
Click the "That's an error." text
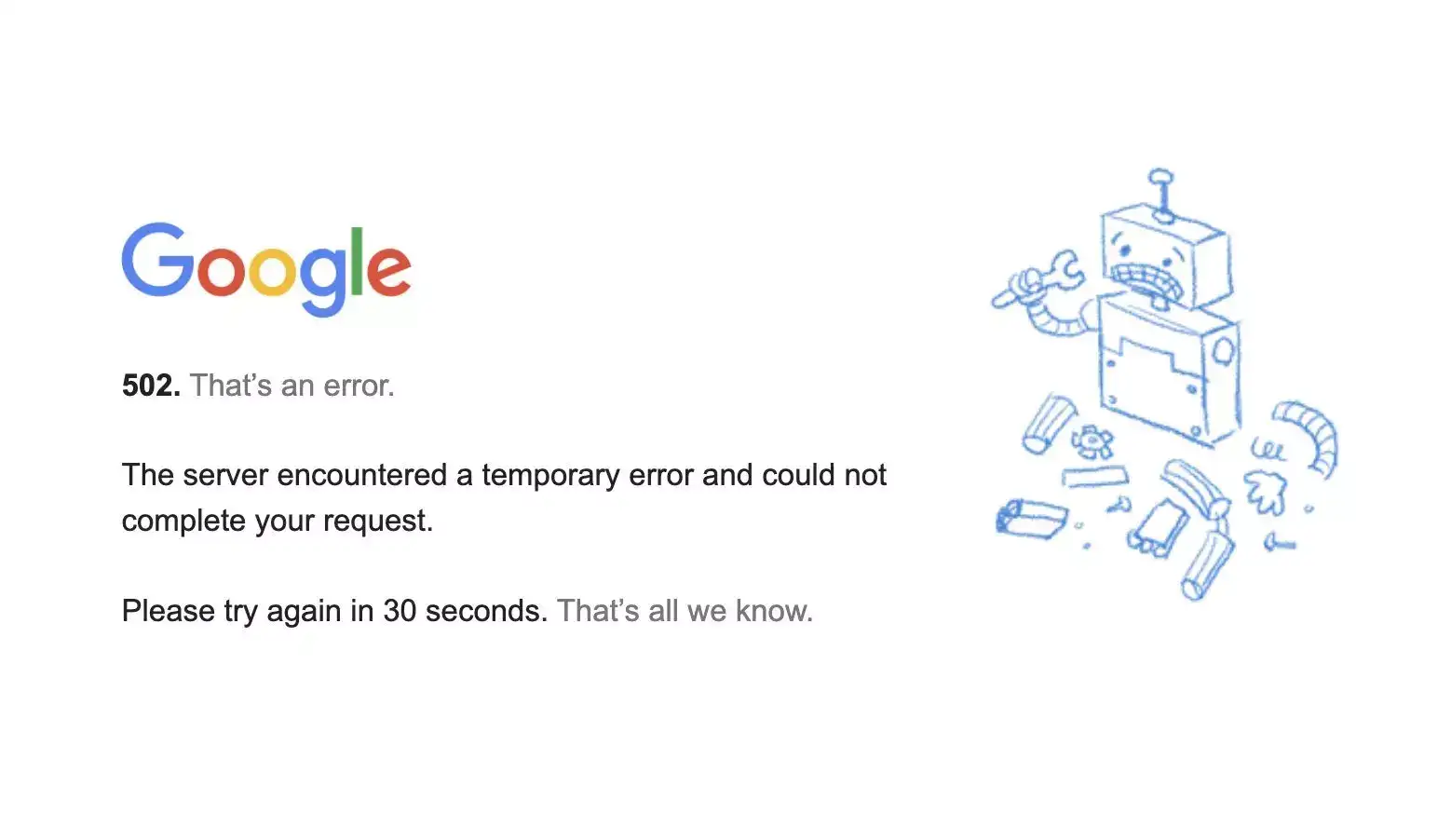pos(292,386)
